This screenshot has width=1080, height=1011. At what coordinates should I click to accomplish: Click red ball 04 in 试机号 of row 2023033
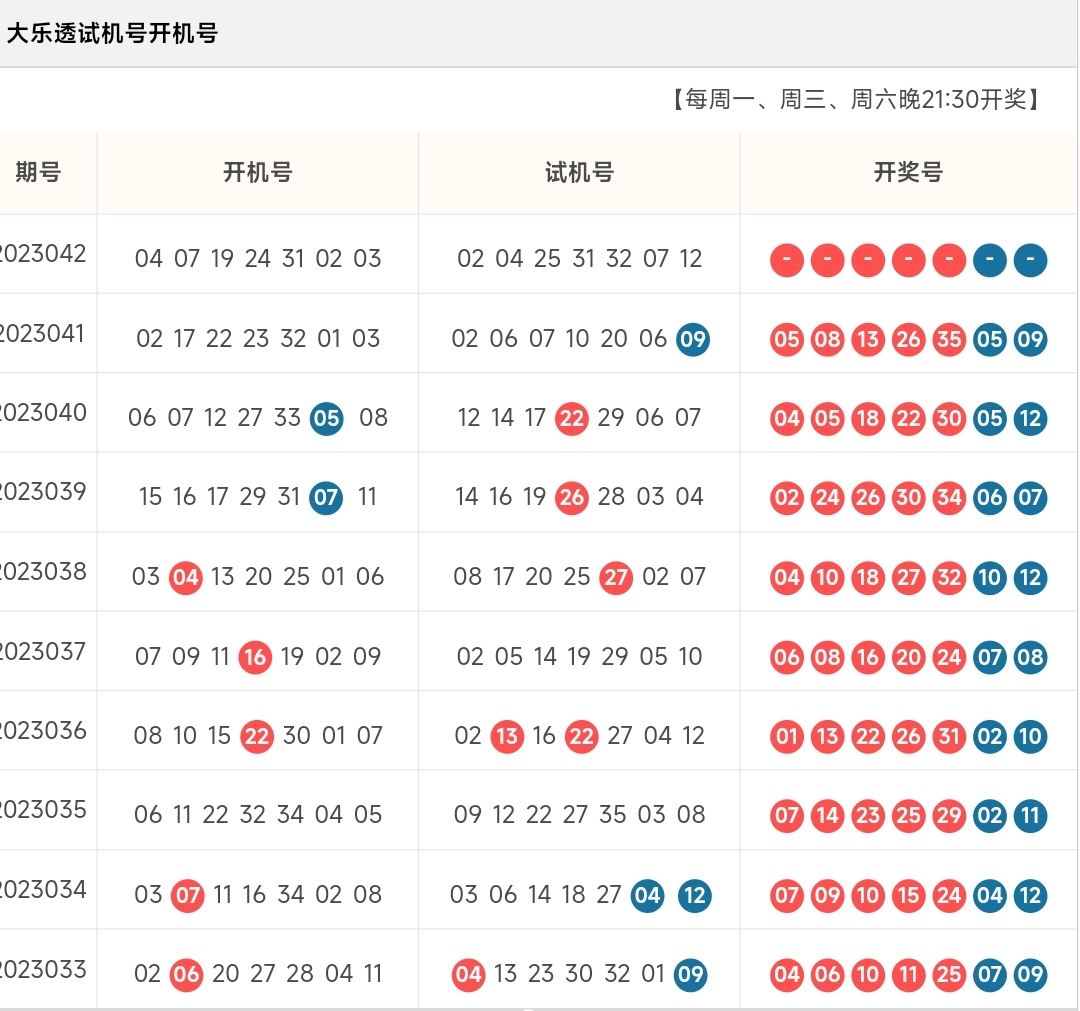click(x=468, y=974)
